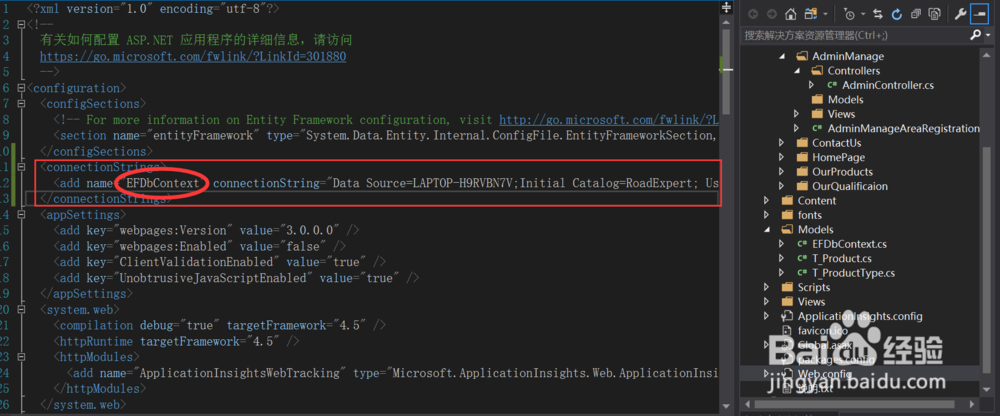
Task: Click the Home icon in Solution Explorer toolbar
Action: 791,14
